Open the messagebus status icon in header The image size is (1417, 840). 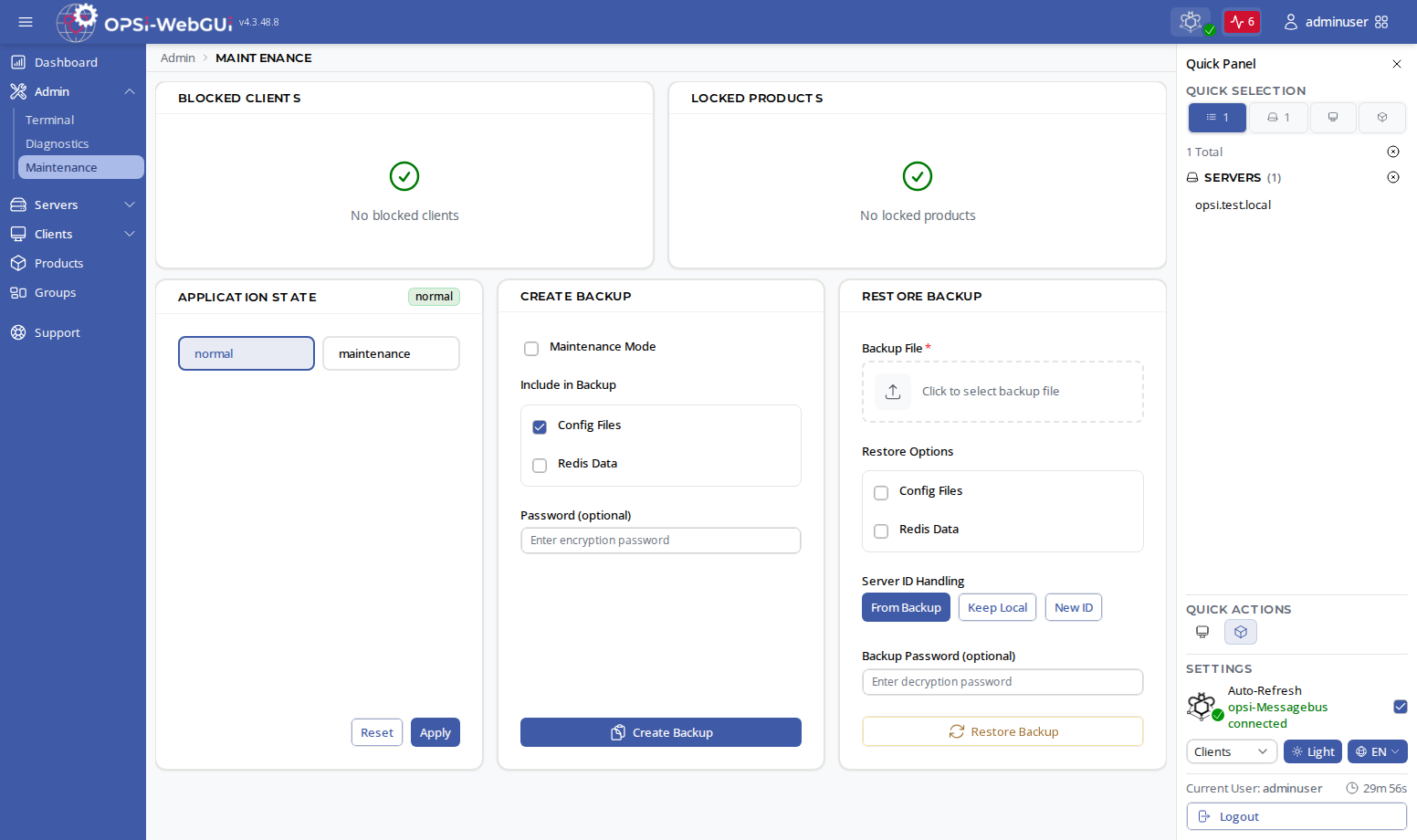[1191, 22]
